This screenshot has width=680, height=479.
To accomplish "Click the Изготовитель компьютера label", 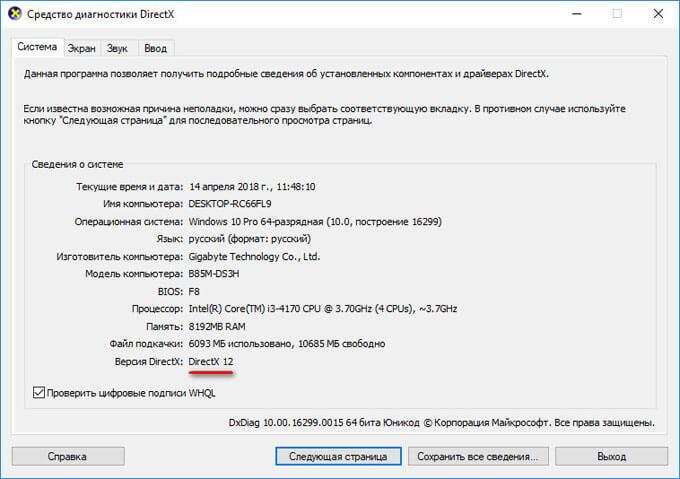I will (x=120, y=257).
